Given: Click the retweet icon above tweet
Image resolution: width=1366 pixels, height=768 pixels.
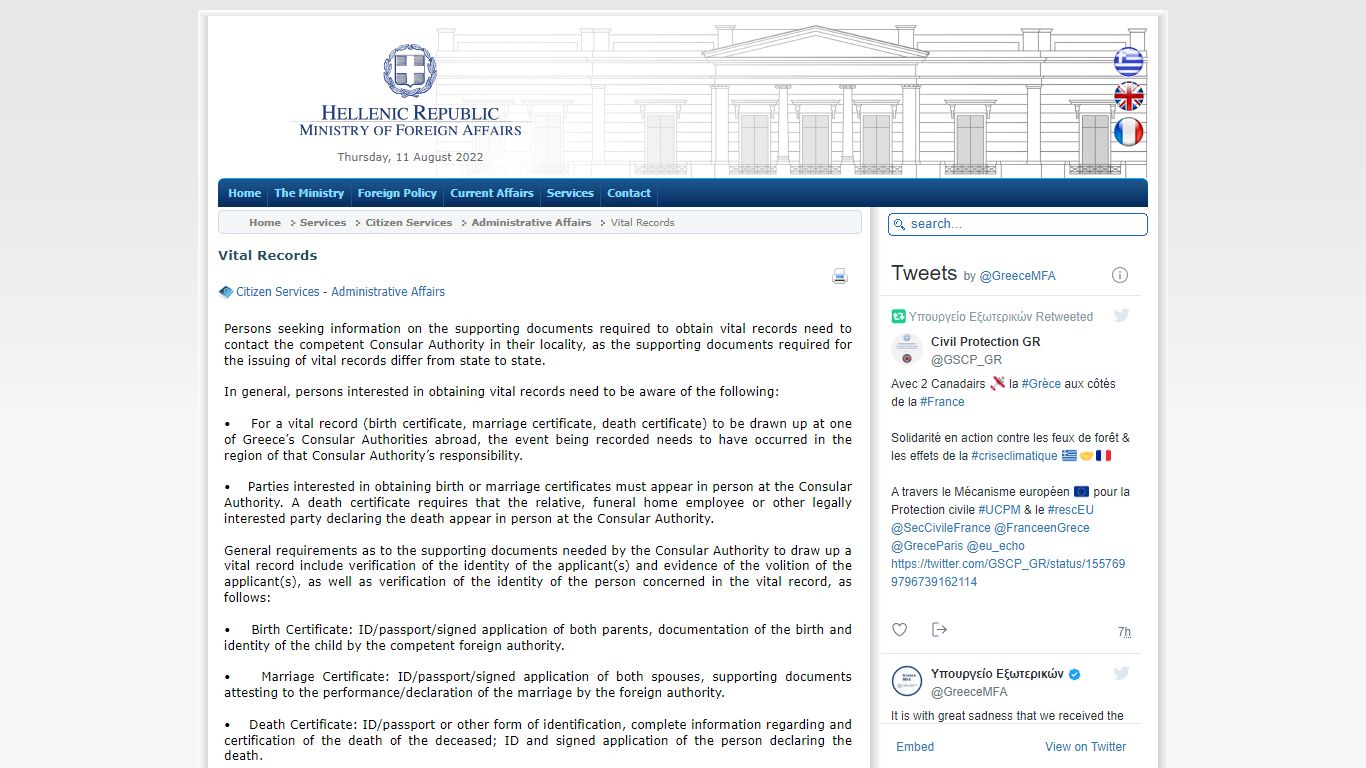Looking at the screenshot, I should 898,316.
